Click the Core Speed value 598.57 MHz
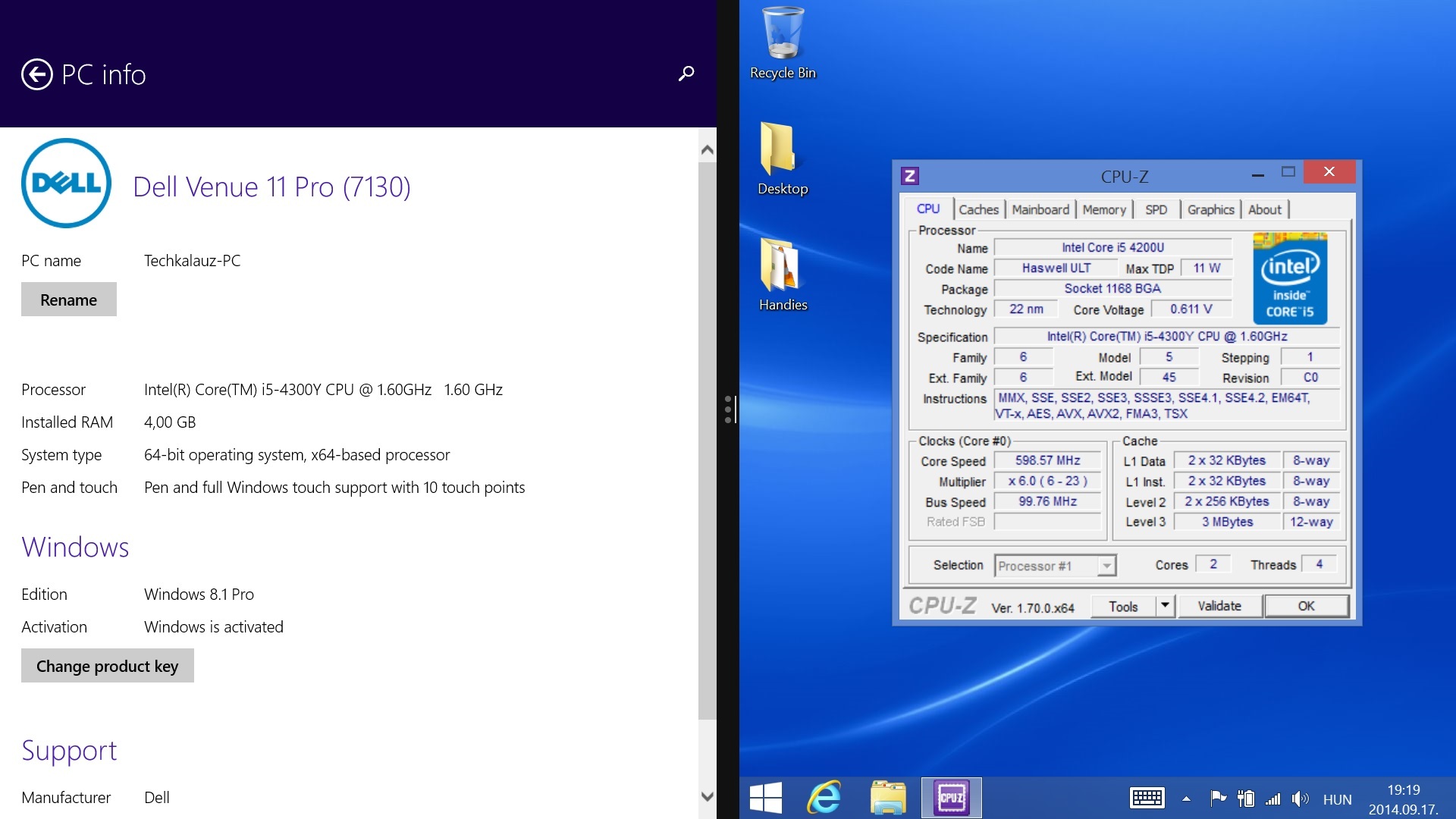 1048,460
